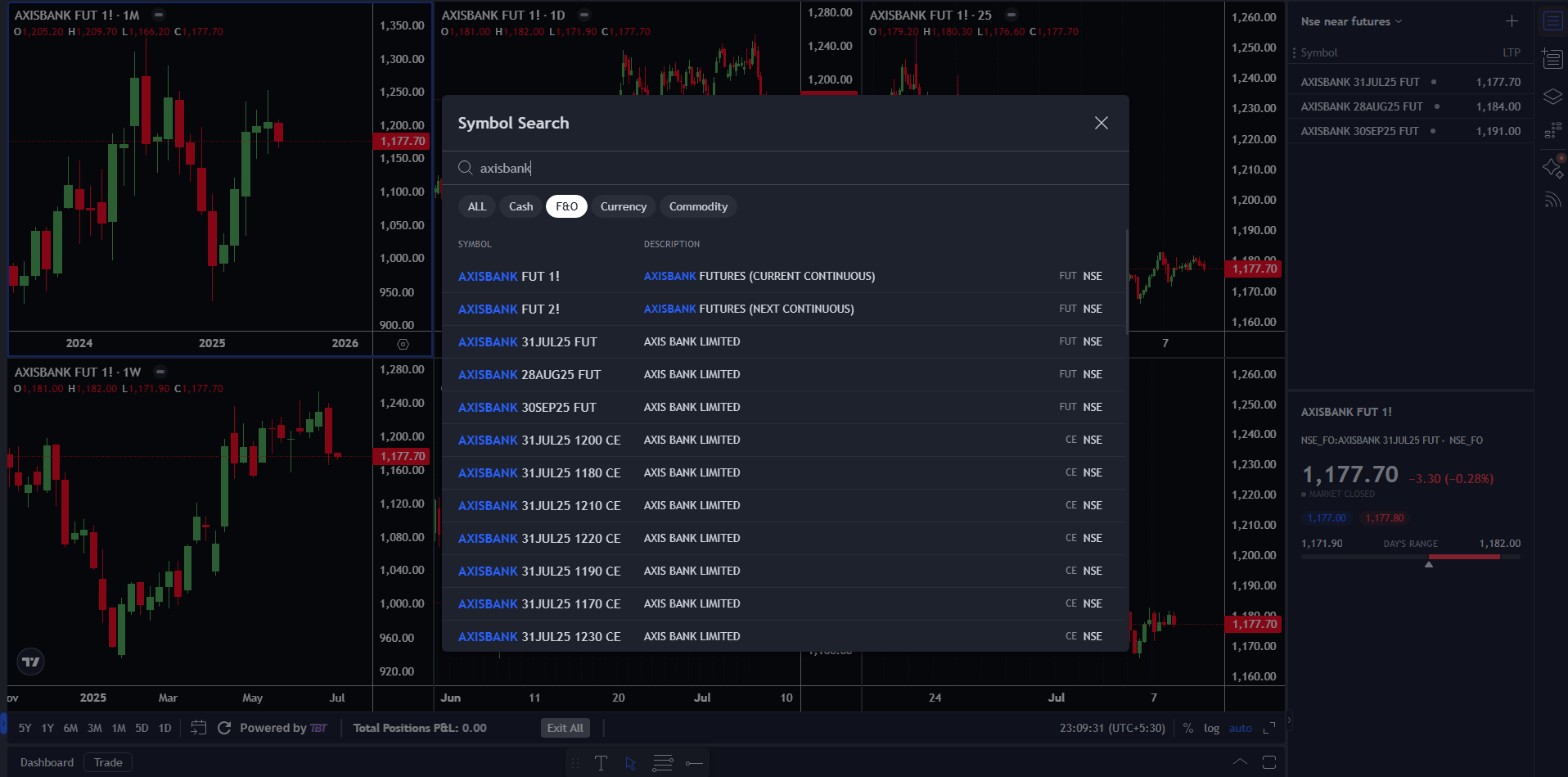Open the sparkle icon with notification dot
This screenshot has height=777, width=1568.
(x=1552, y=166)
